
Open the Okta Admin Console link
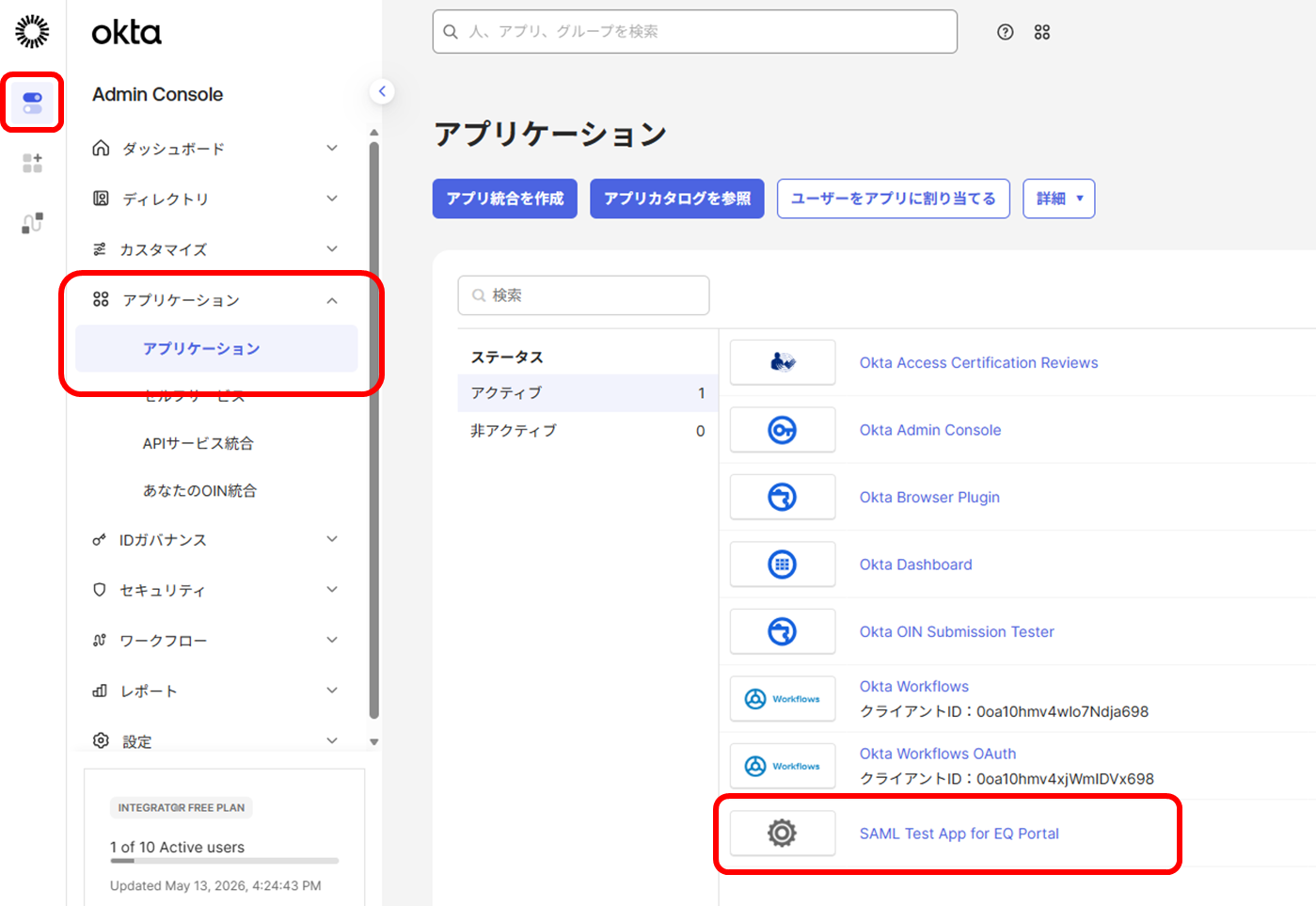pos(930,430)
